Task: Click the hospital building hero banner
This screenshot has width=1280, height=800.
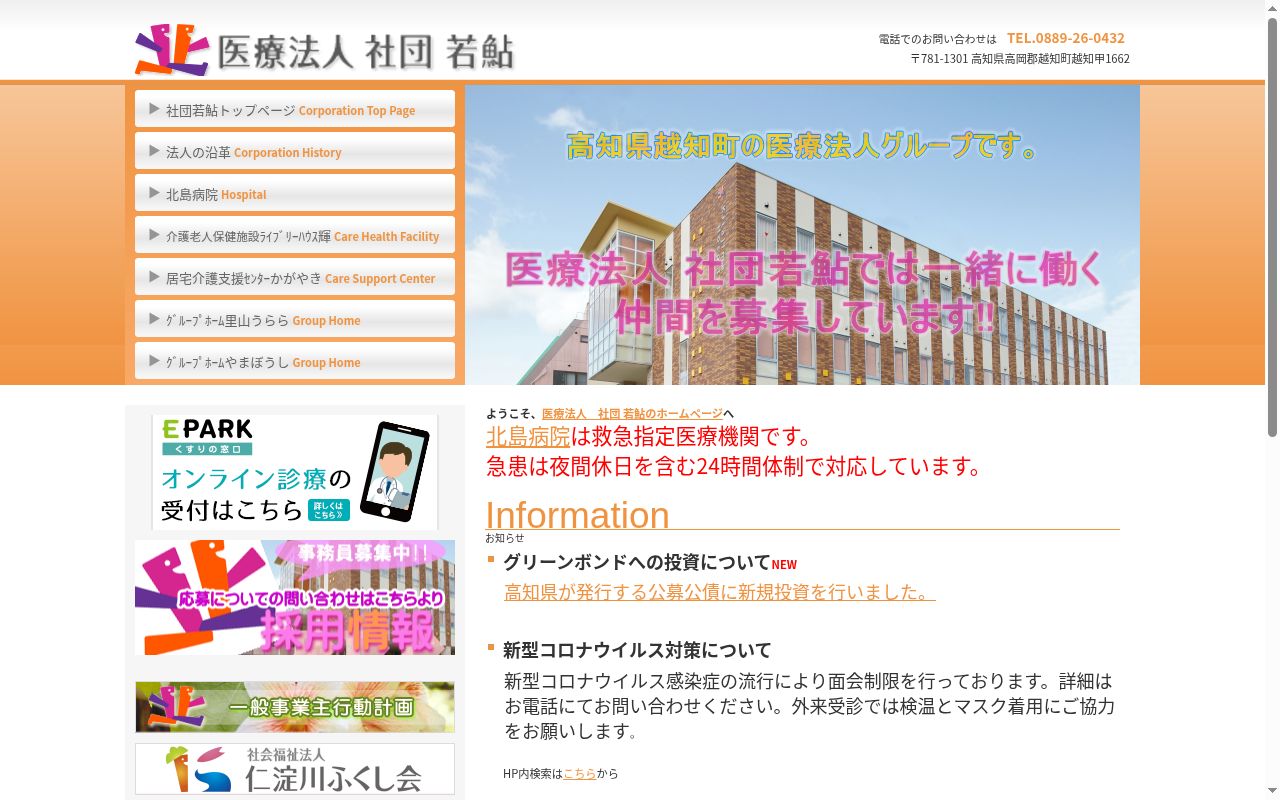Action: 802,235
